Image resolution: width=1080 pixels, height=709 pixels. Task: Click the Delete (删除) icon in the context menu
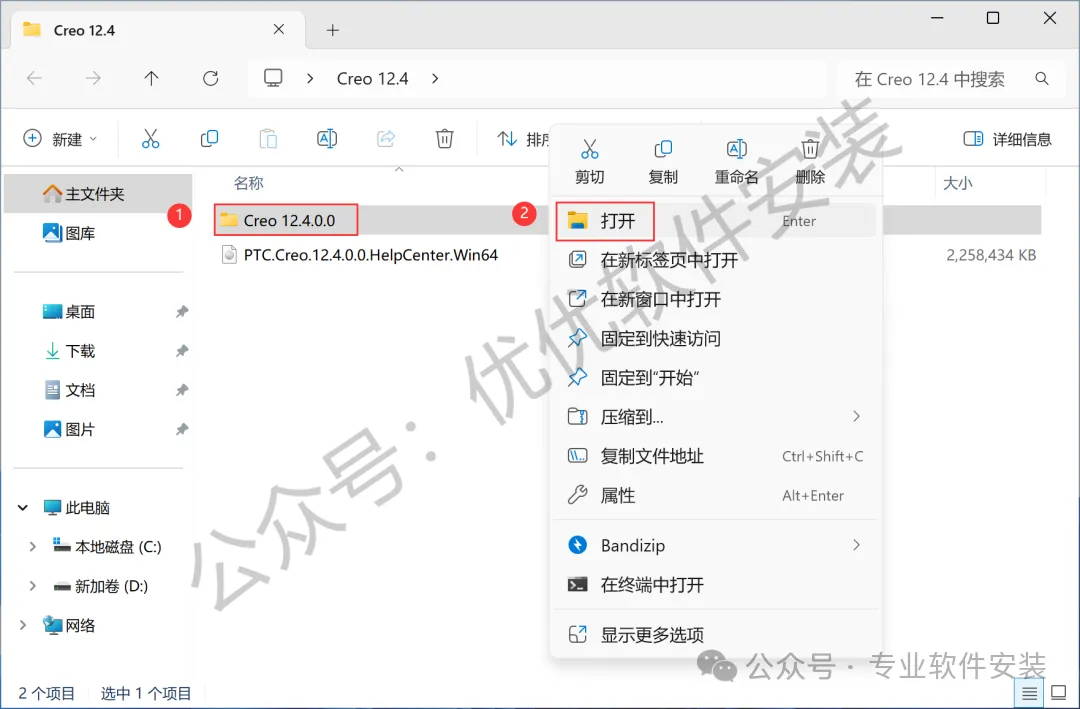(810, 149)
